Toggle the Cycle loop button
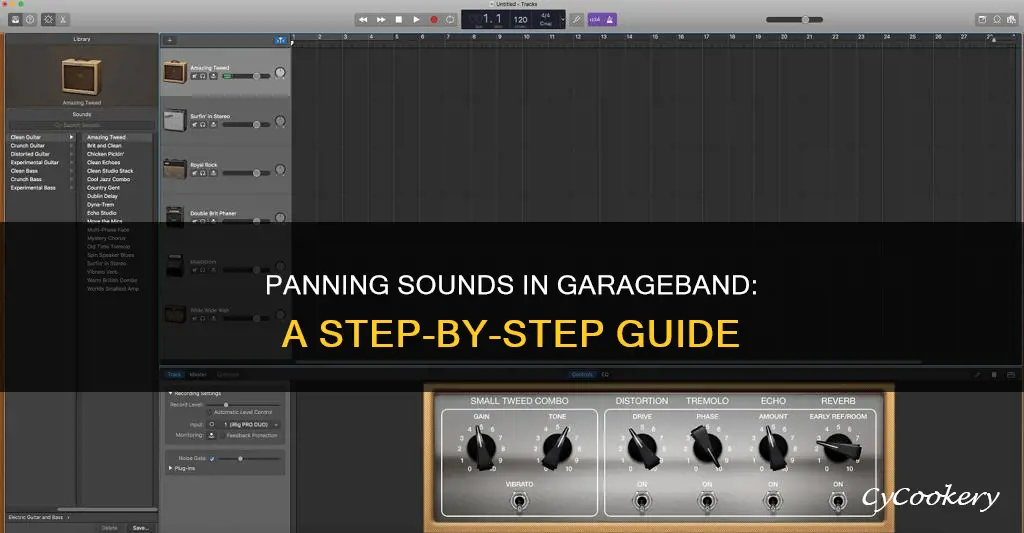The width and height of the screenshot is (1024, 533). click(x=450, y=20)
